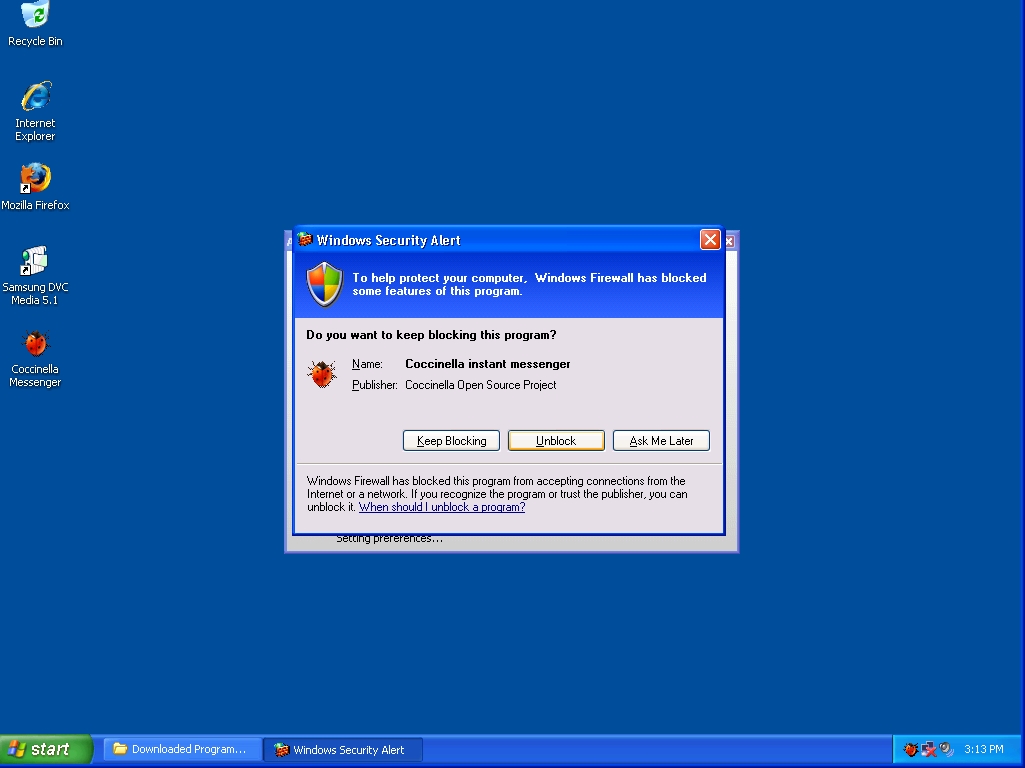
Task: Click the Windows Firewall shield icon
Action: point(325,284)
